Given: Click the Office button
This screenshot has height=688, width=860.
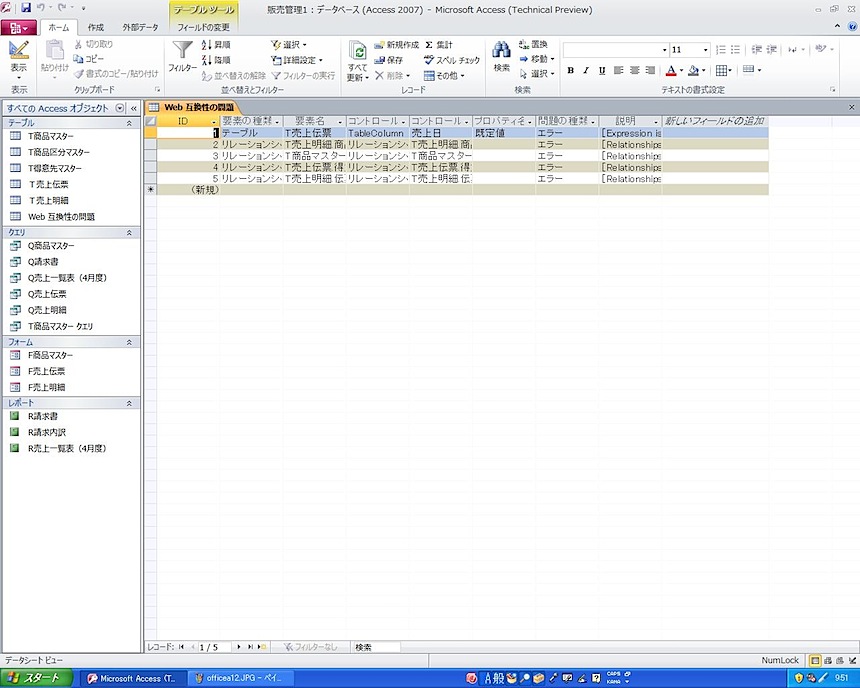Looking at the screenshot, I should point(18,27).
